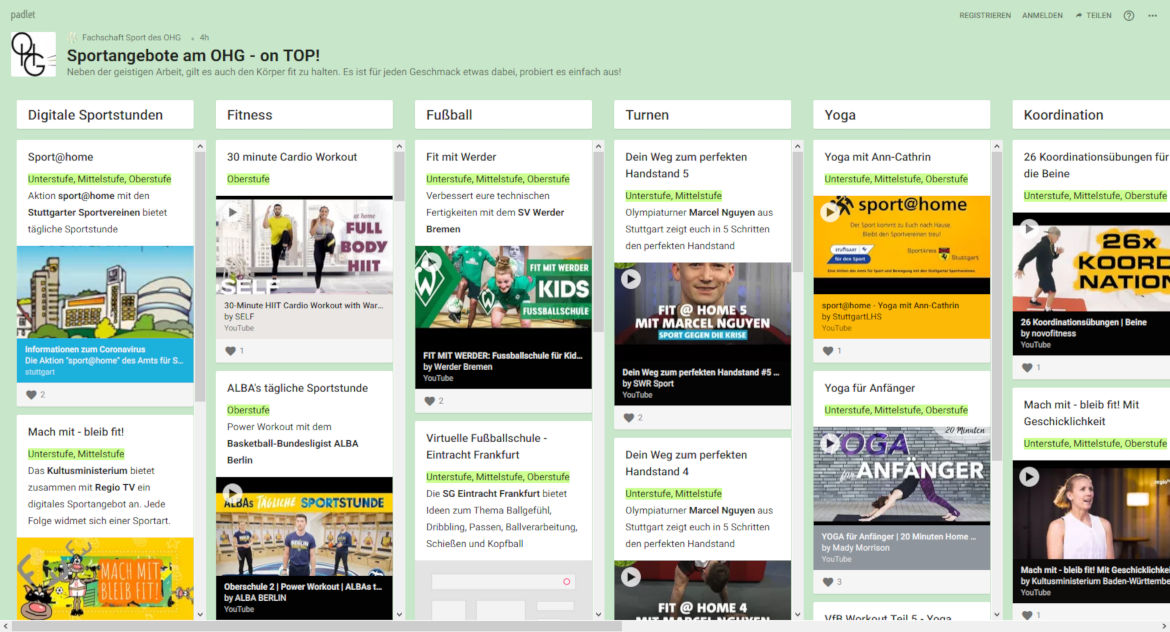Open Dein Weg zum perfekten Handstand 4 title
Screen dimensions: 1170x632
pyautogui.click(x=686, y=463)
